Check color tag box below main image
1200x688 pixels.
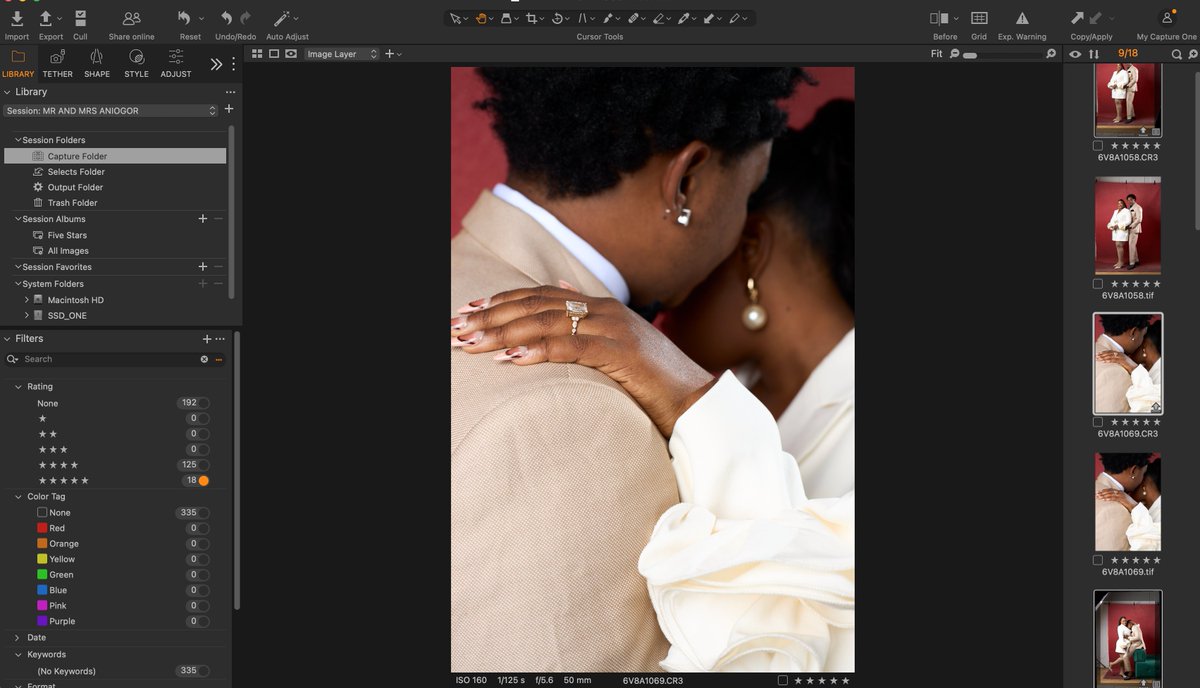783,680
